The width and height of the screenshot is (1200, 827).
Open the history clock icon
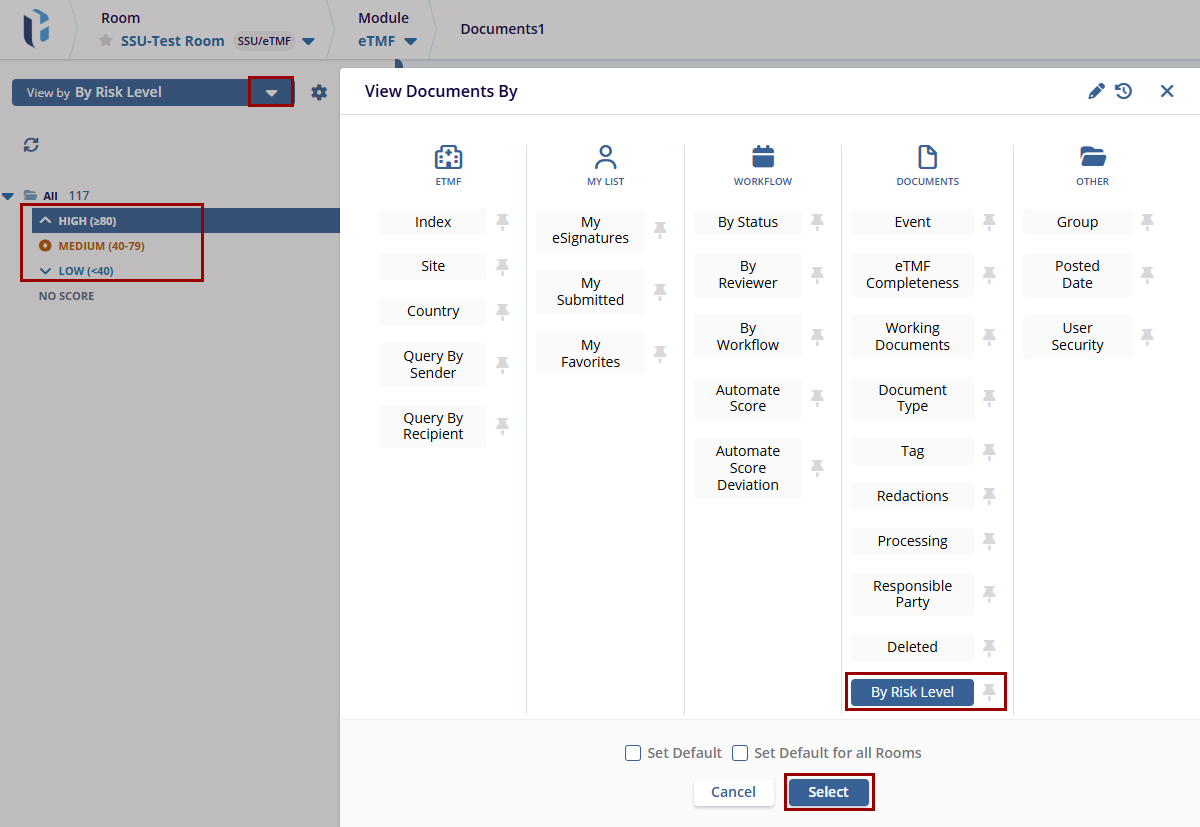(1124, 91)
